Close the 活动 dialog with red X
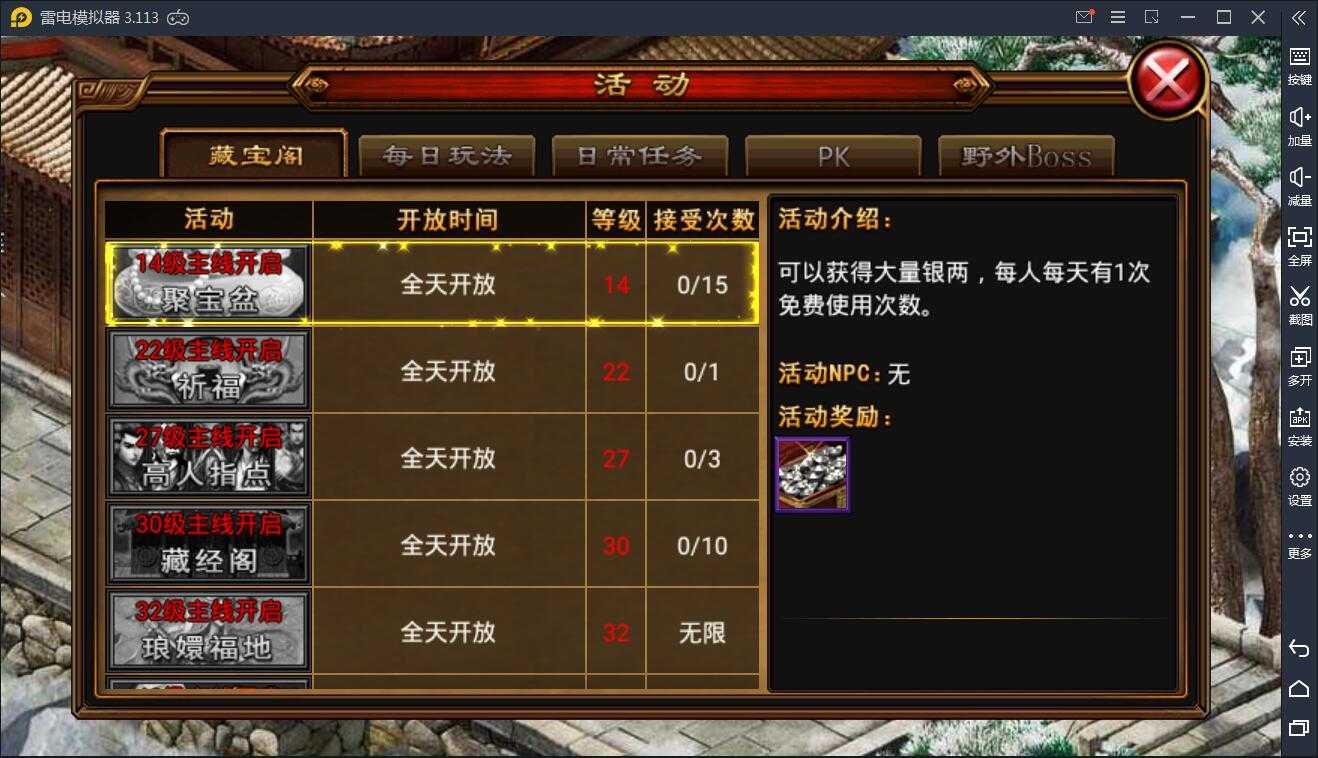1318x758 pixels. tap(1168, 80)
